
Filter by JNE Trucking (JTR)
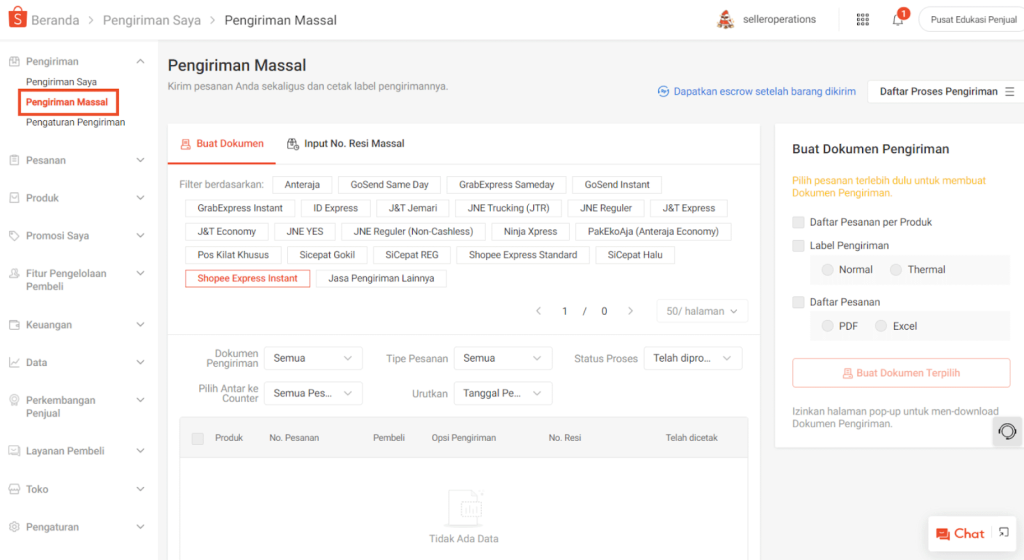[509, 208]
